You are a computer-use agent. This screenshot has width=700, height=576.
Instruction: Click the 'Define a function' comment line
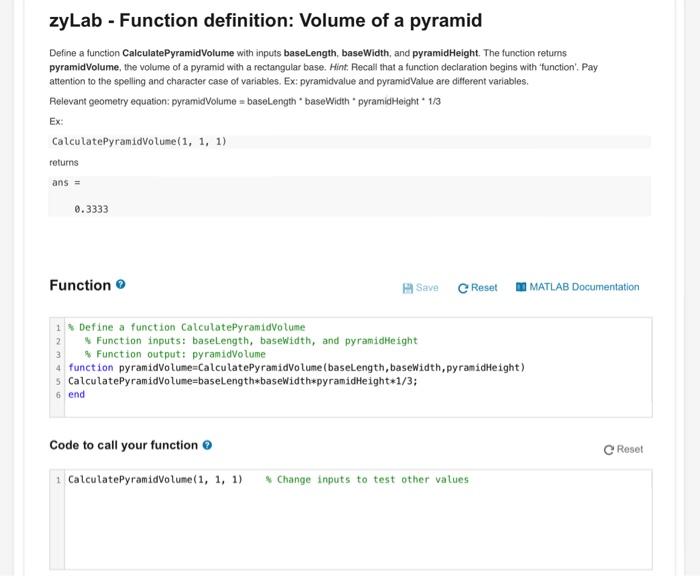(190, 327)
